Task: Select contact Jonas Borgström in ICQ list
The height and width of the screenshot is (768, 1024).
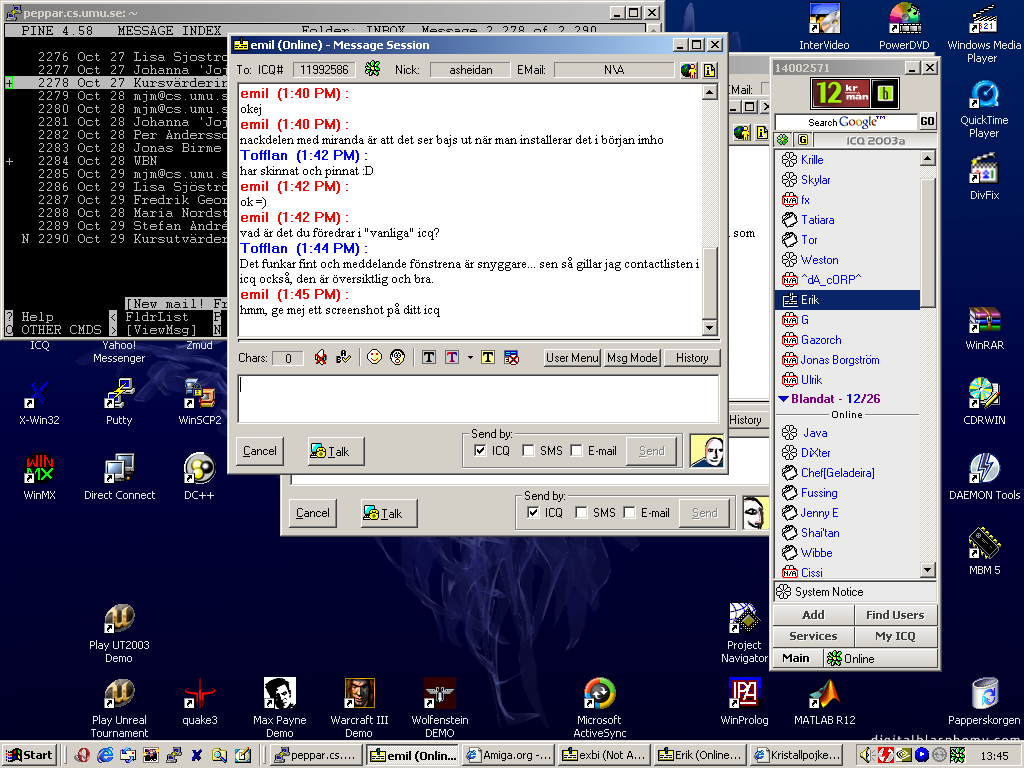Action: [x=840, y=360]
